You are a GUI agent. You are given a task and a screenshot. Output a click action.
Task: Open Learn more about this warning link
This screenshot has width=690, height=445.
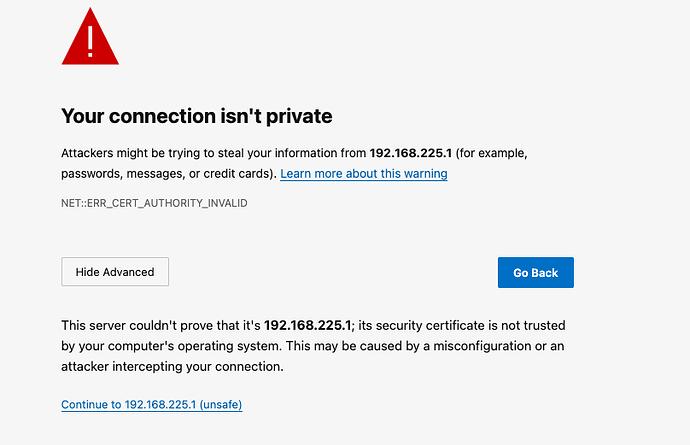coord(363,173)
